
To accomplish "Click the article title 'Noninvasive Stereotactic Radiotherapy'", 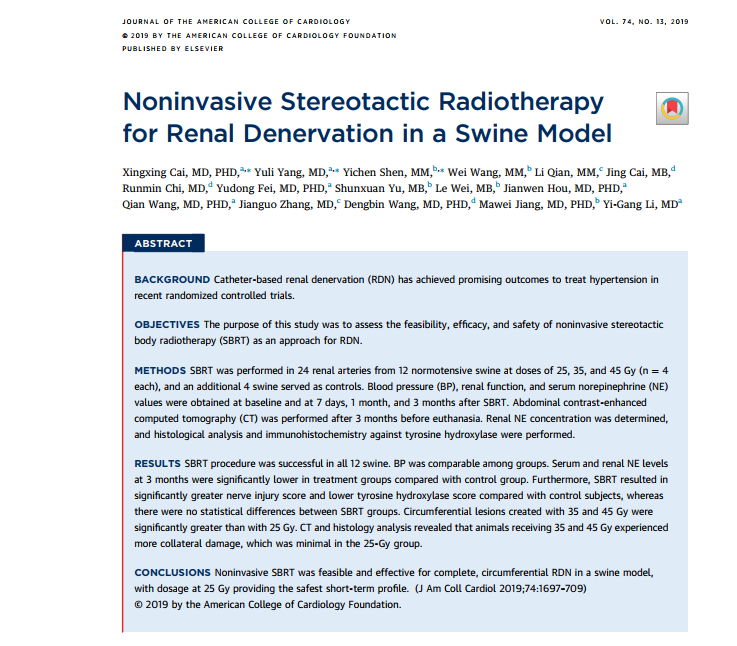I will tap(363, 102).
